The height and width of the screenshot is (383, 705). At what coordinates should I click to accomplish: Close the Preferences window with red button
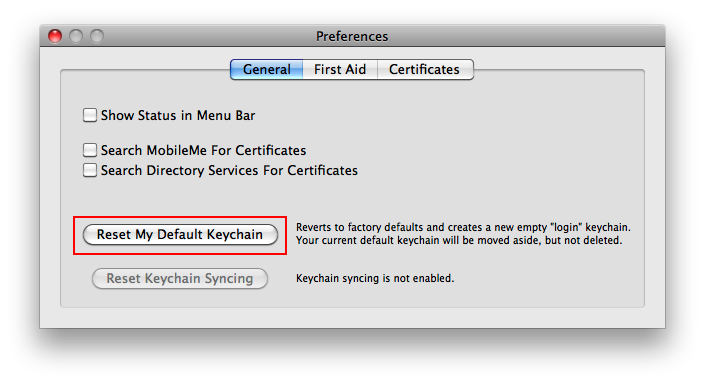55,36
